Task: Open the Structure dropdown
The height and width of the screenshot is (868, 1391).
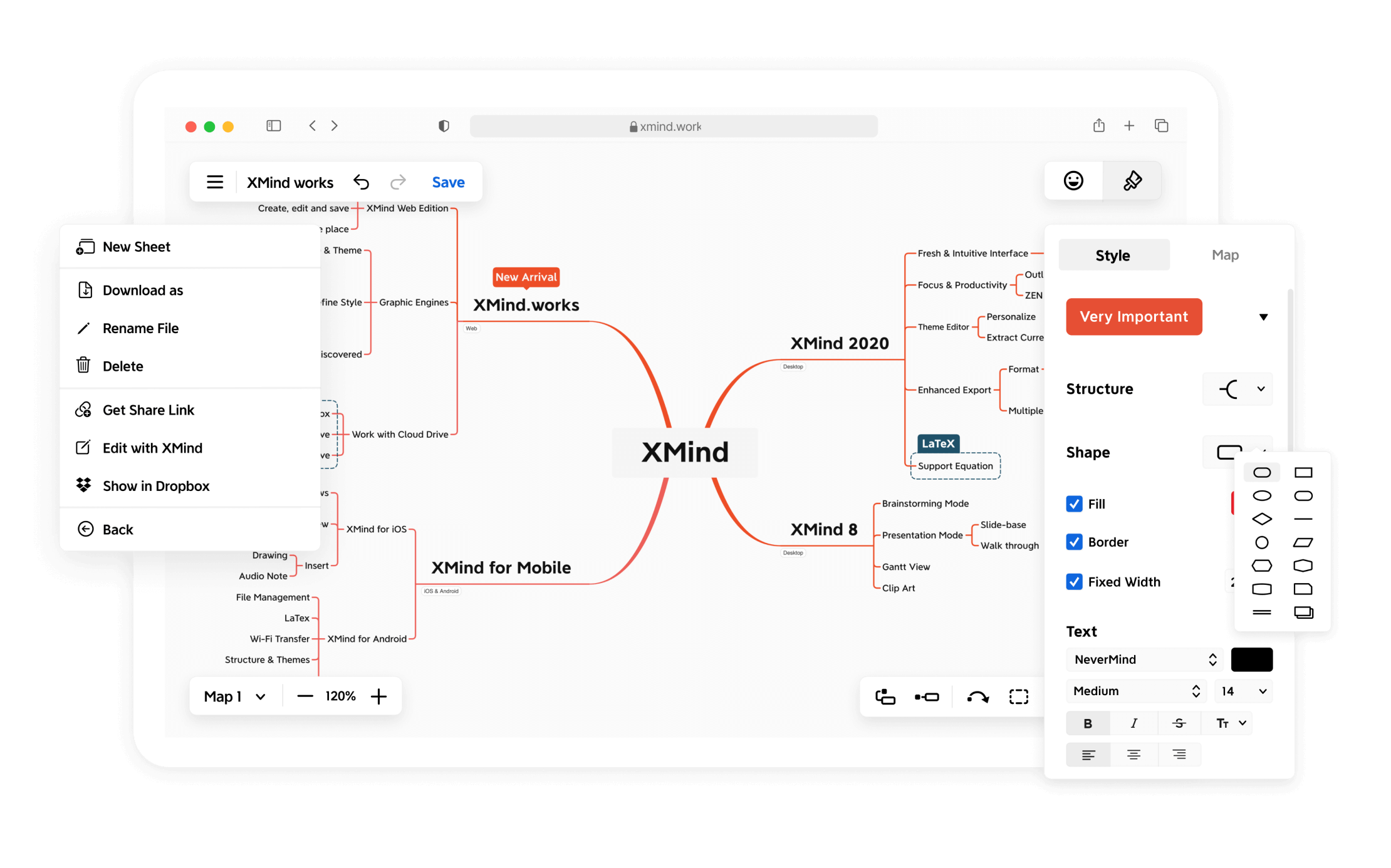Action: coord(1237,389)
